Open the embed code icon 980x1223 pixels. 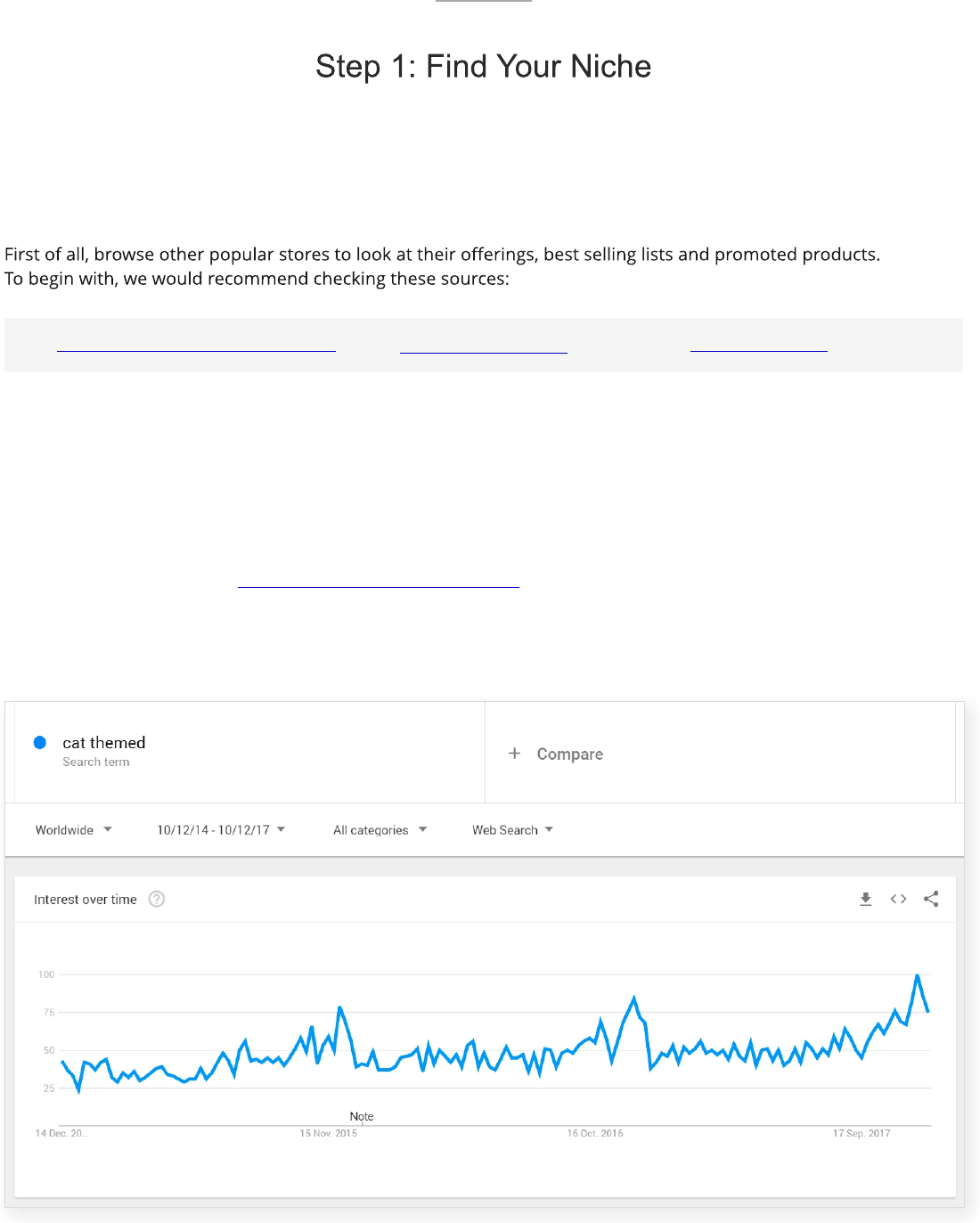tap(898, 899)
